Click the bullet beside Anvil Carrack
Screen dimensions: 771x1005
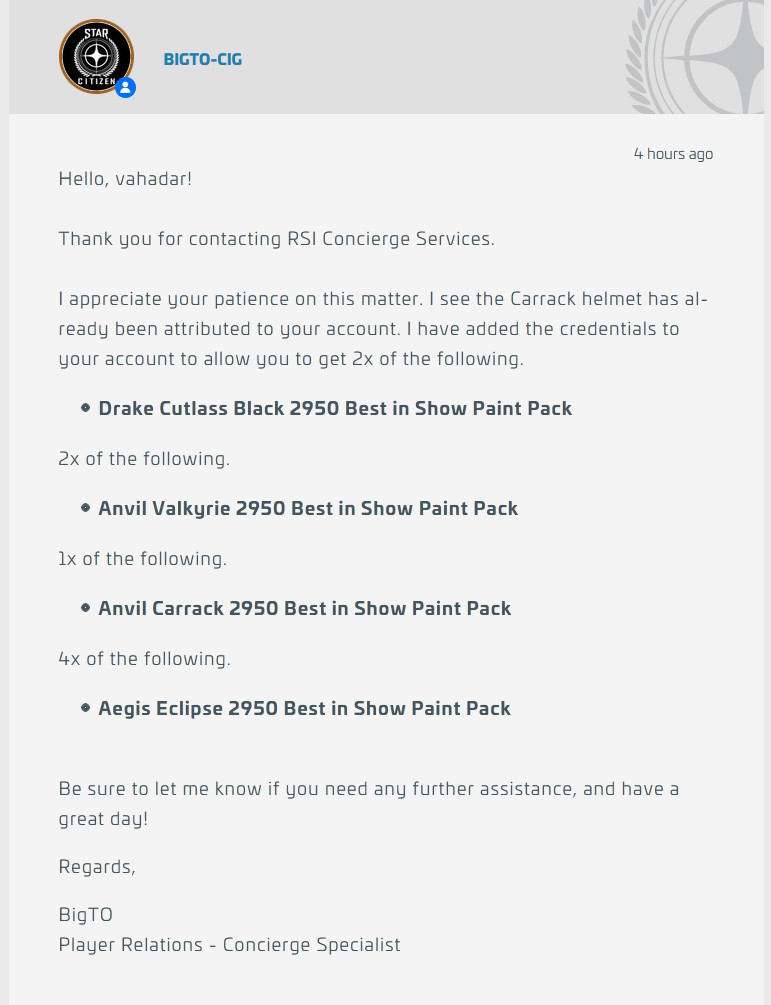86,608
